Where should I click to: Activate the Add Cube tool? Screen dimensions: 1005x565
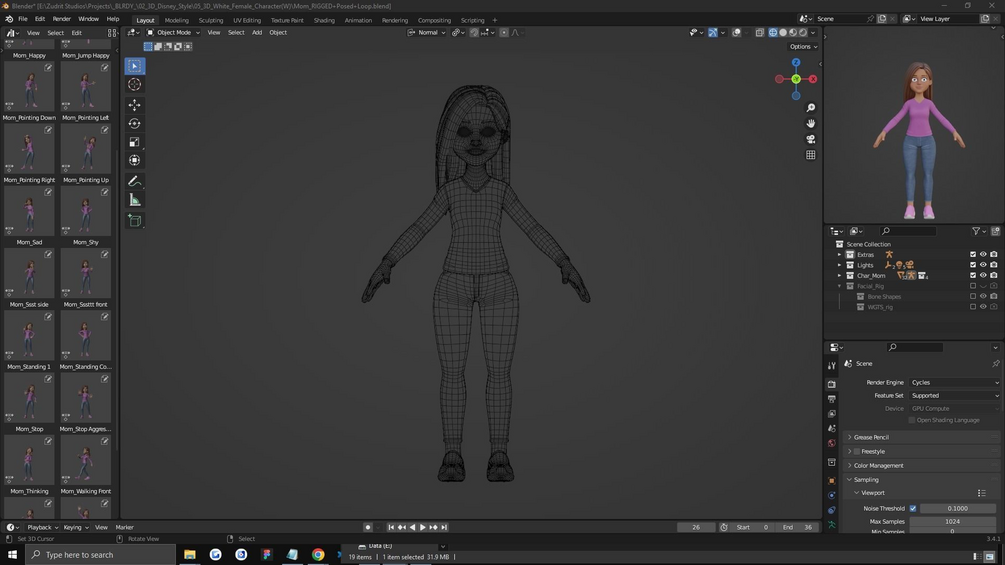(135, 221)
